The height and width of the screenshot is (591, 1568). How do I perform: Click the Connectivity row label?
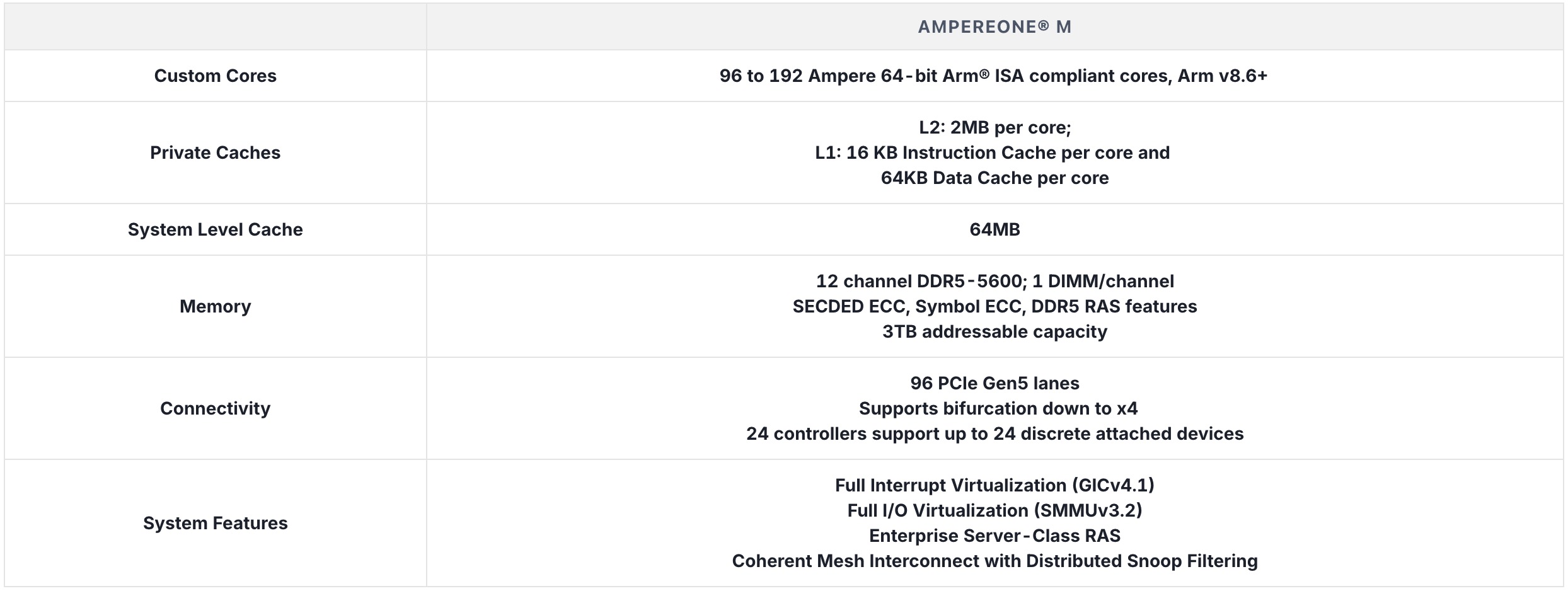point(215,408)
